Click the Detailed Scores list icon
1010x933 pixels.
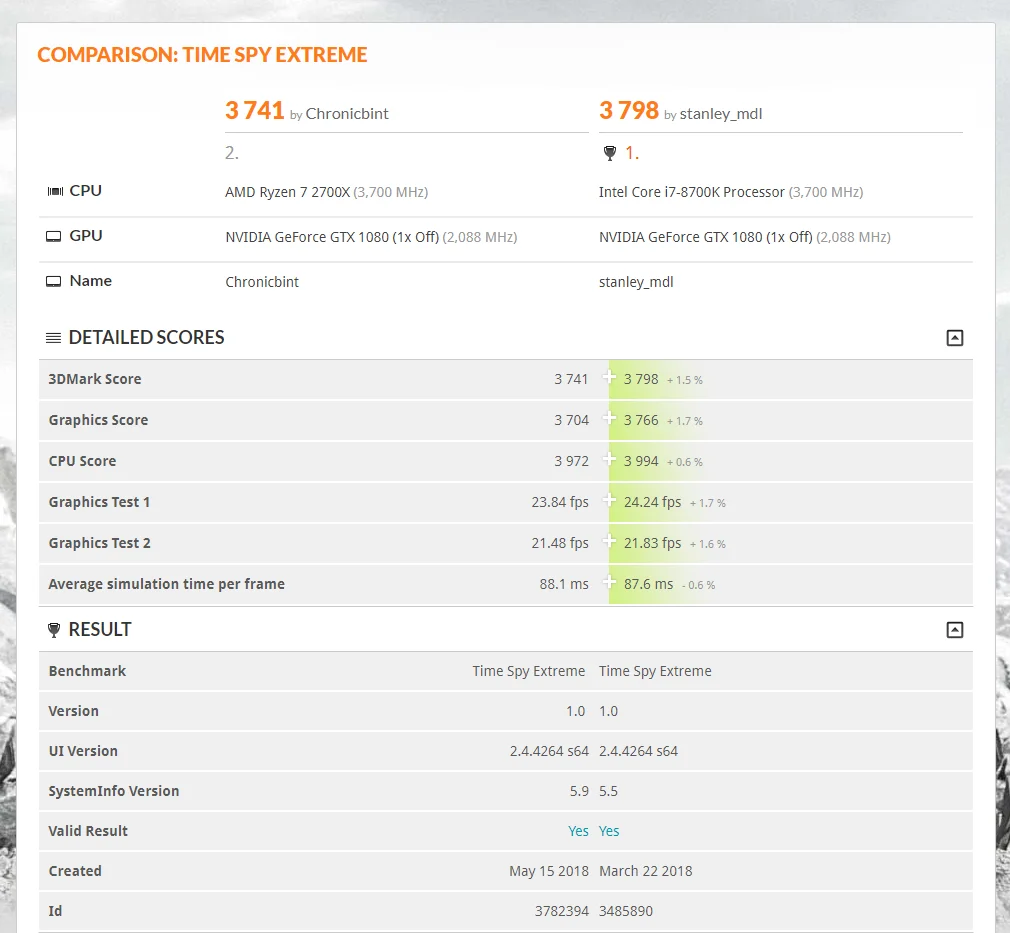coord(53,338)
